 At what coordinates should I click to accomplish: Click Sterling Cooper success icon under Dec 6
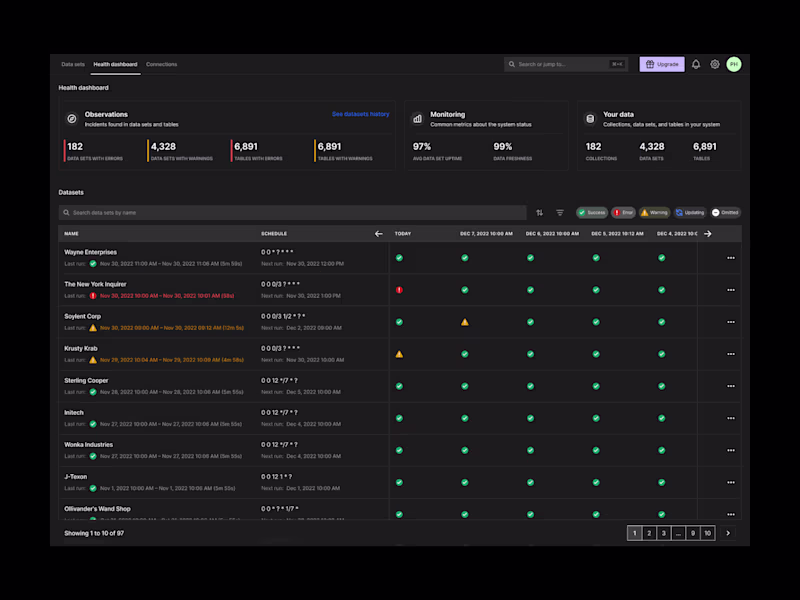click(x=530, y=386)
